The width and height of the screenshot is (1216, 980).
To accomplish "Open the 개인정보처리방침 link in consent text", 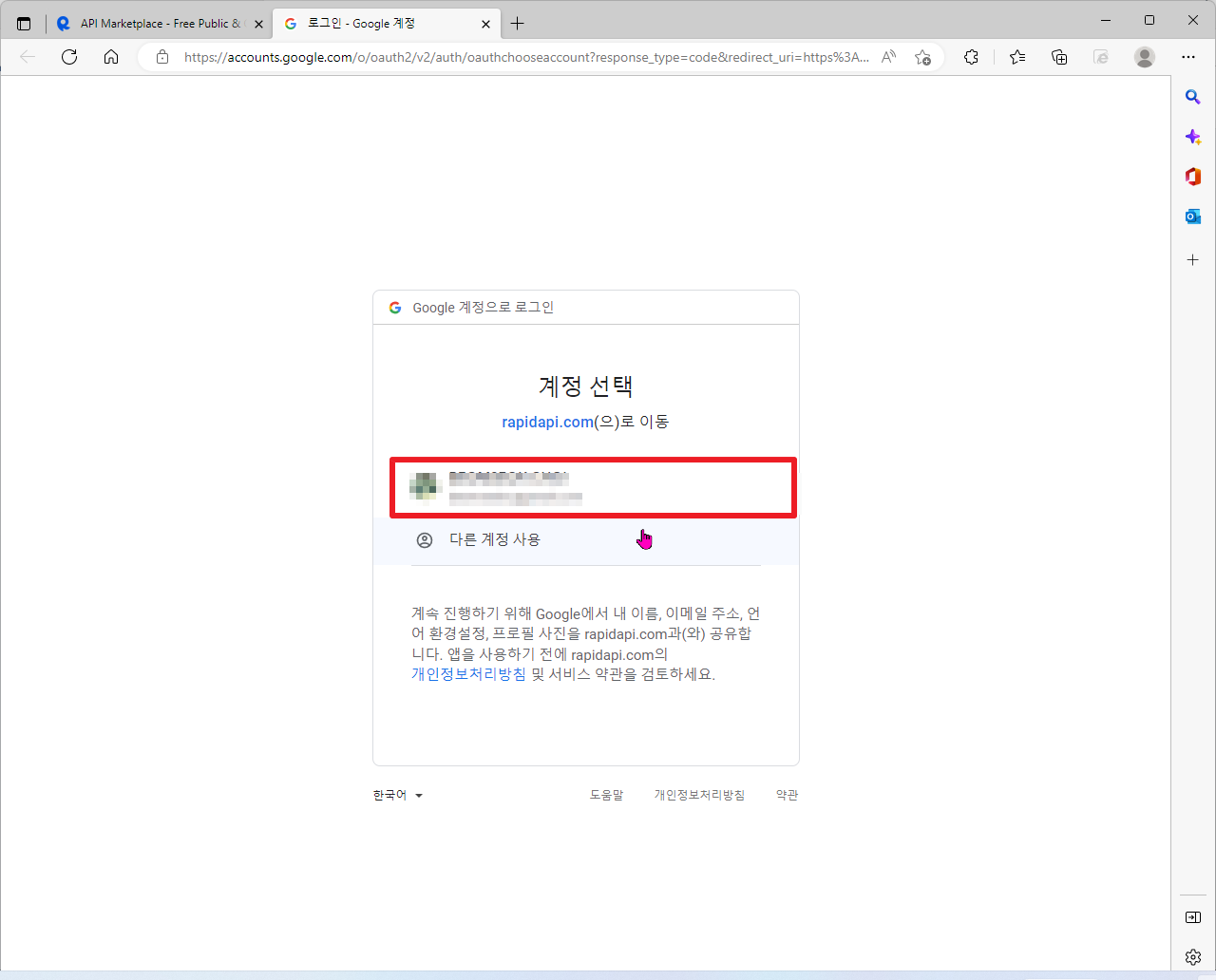I will click(x=468, y=674).
